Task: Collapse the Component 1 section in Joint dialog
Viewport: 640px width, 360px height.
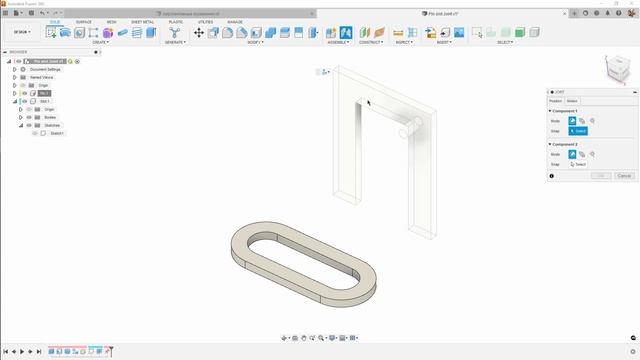Action: point(550,111)
